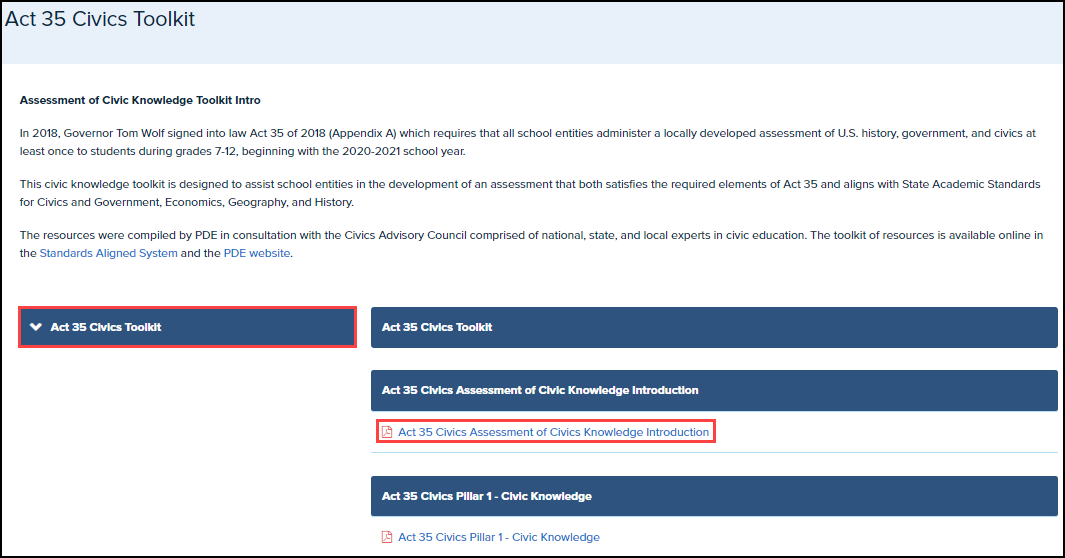The image size is (1065, 558).
Task: Click the PDF icon beside the Introduction document
Action: (388, 432)
